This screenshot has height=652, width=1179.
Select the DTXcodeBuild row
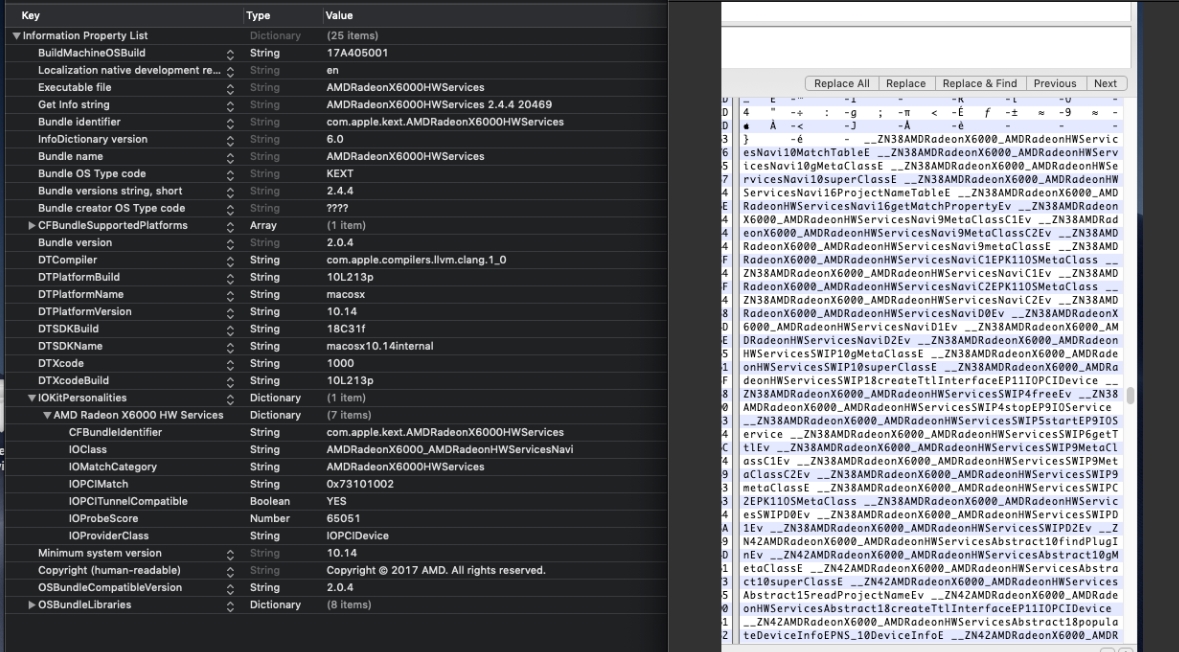click(x=336, y=381)
